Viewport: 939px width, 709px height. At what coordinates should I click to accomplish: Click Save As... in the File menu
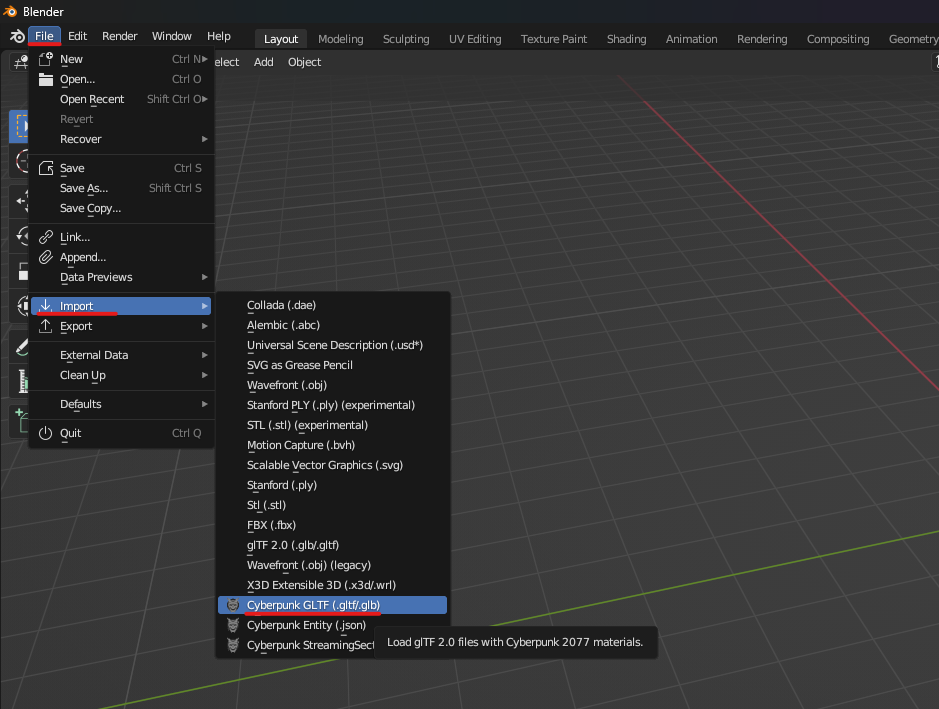(84, 188)
